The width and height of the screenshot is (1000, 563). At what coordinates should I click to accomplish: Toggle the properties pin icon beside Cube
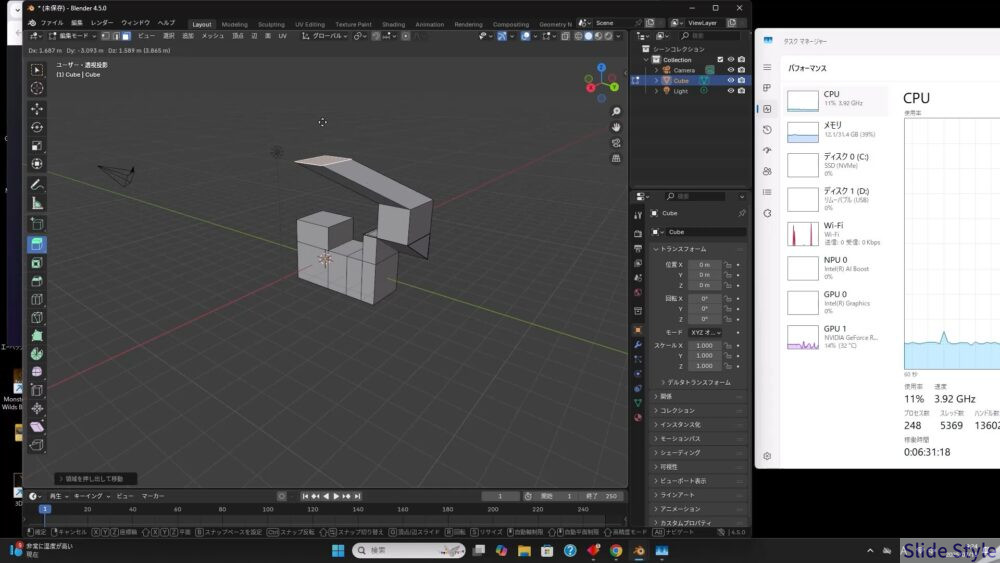pyautogui.click(x=741, y=213)
